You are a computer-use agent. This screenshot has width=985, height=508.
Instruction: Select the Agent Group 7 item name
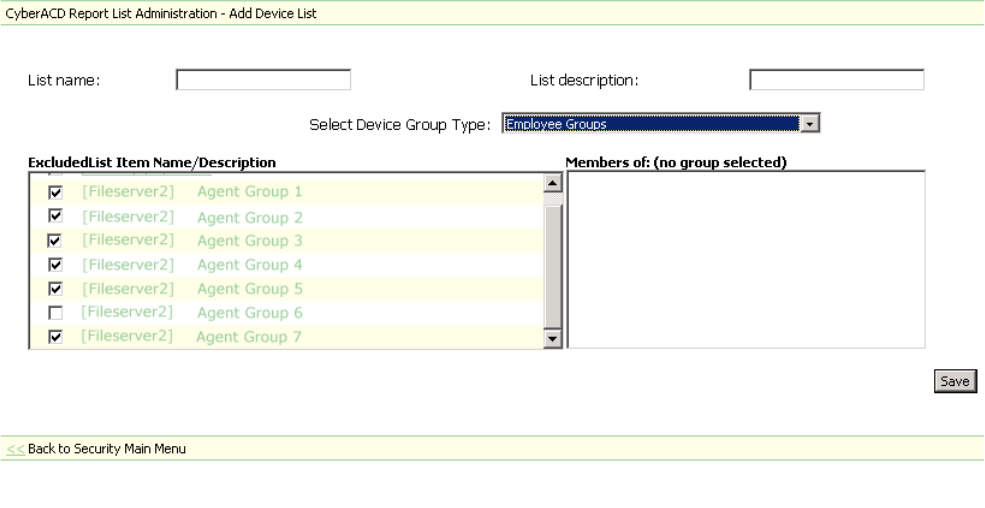click(x=249, y=337)
